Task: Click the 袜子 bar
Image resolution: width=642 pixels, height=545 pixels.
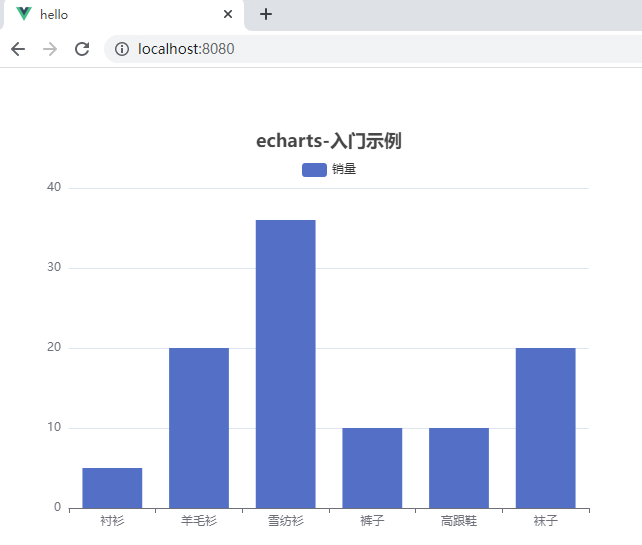Action: [546, 428]
